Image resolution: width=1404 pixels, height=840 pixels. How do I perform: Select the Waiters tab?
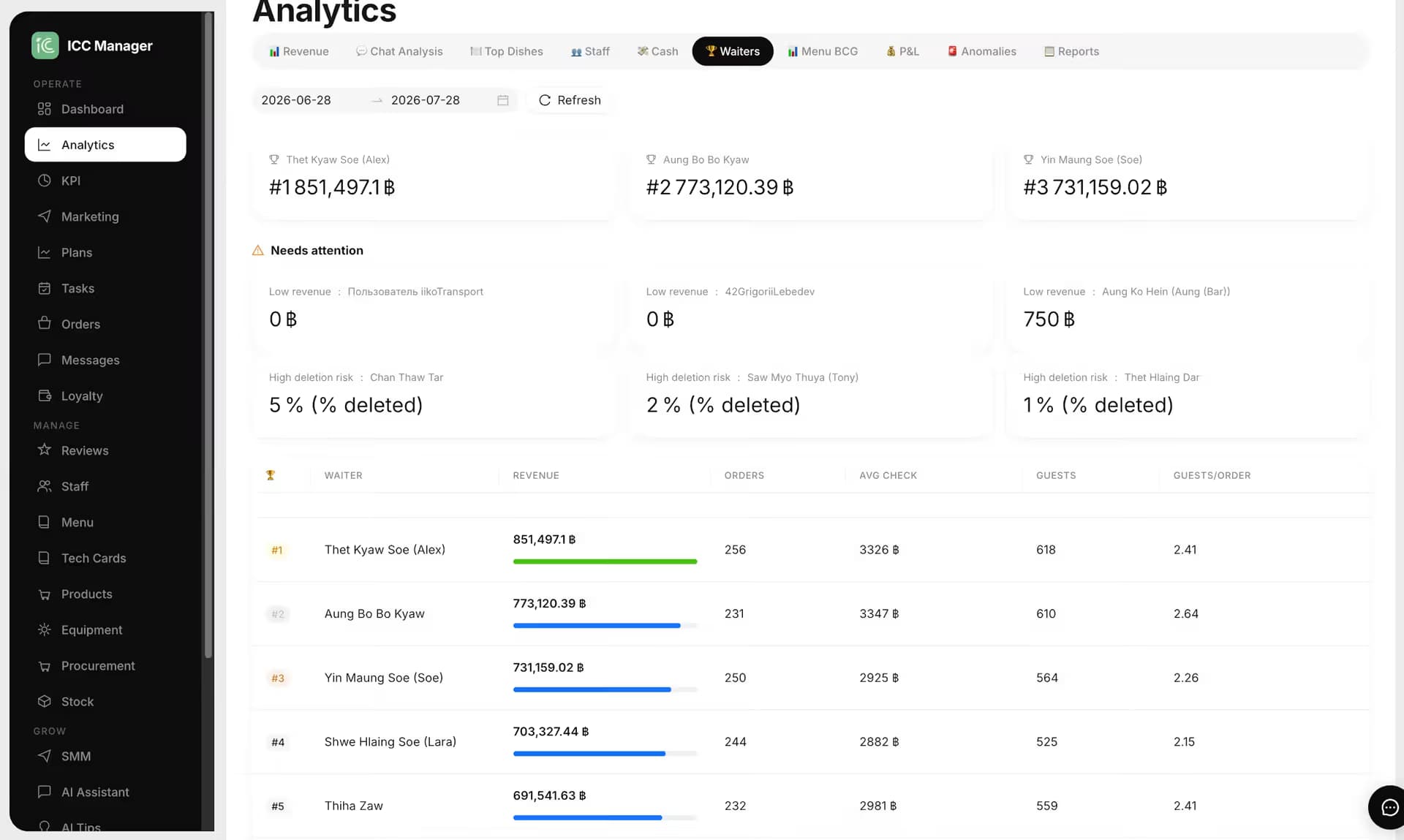point(733,51)
